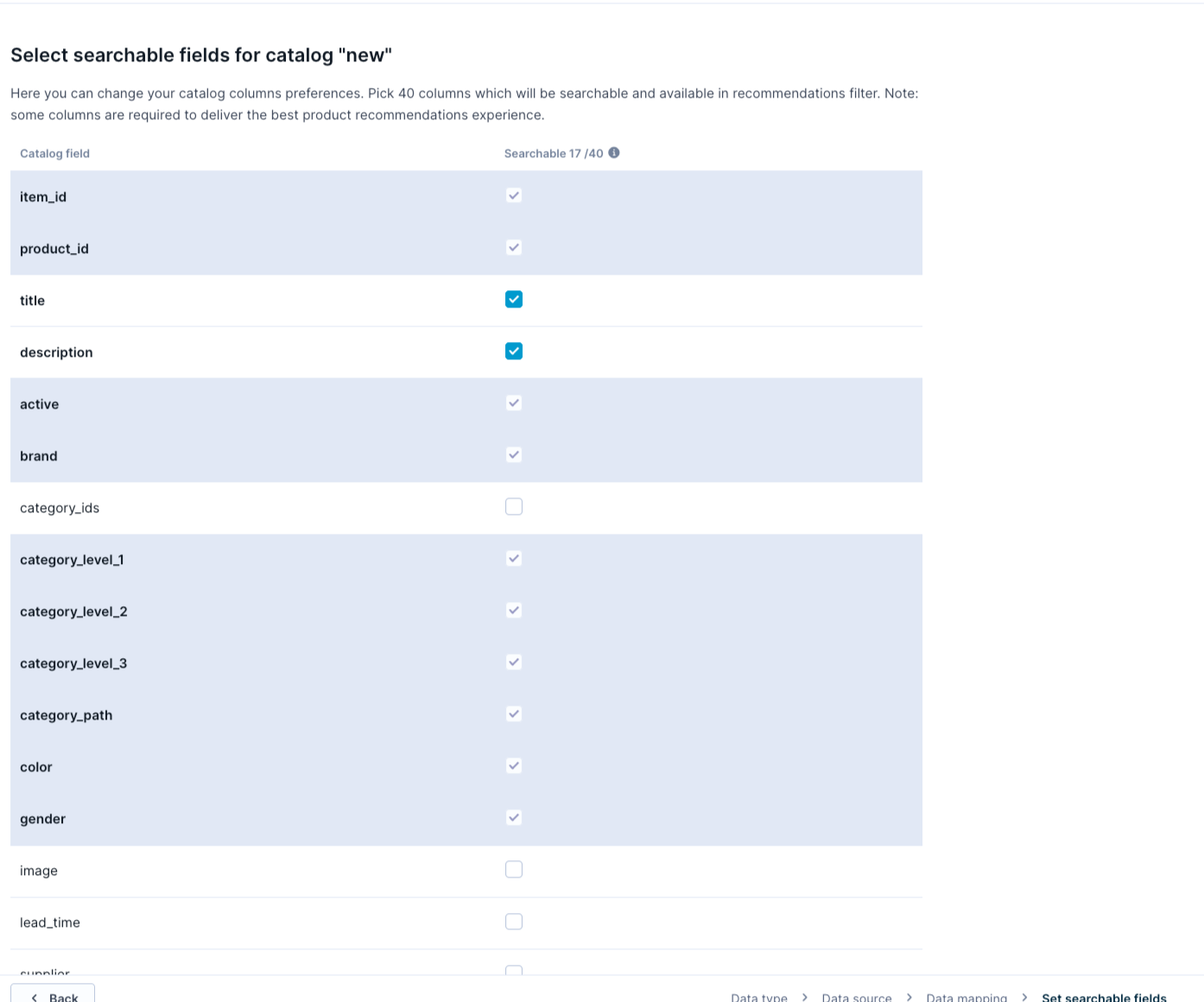Click the chevron after Data mapping breadcrumb

click(x=1024, y=996)
